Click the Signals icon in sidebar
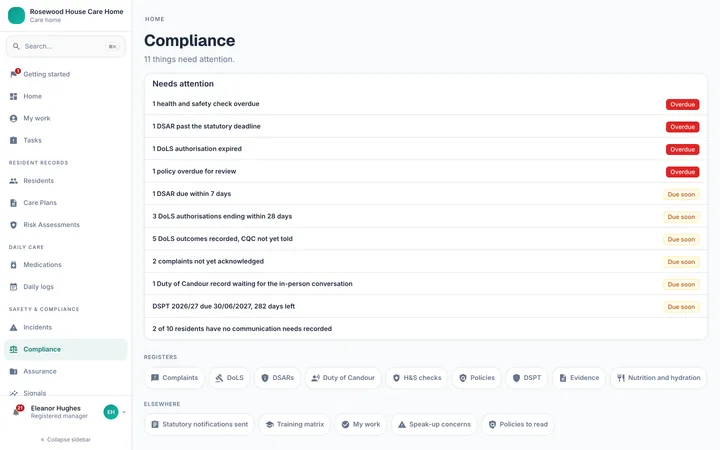The width and height of the screenshot is (720, 450). click(13, 393)
